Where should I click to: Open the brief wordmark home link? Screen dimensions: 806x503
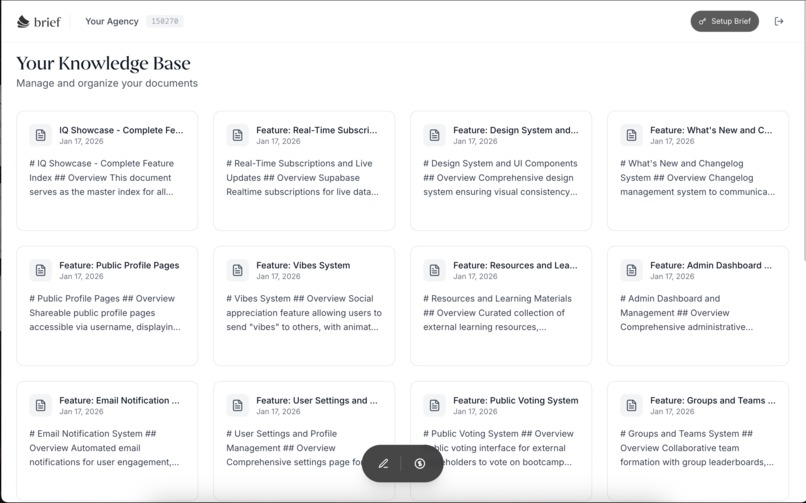pos(47,22)
